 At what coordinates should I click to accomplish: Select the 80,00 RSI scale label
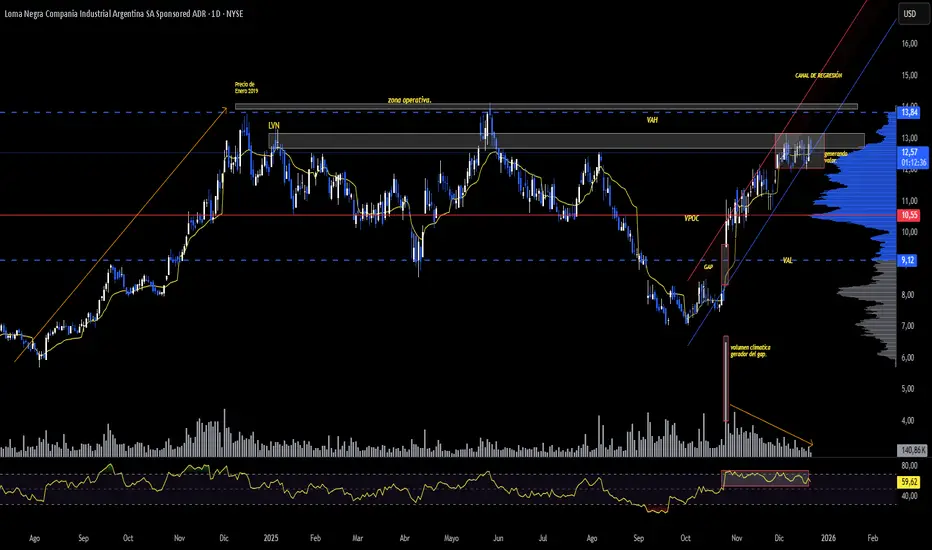(909, 466)
